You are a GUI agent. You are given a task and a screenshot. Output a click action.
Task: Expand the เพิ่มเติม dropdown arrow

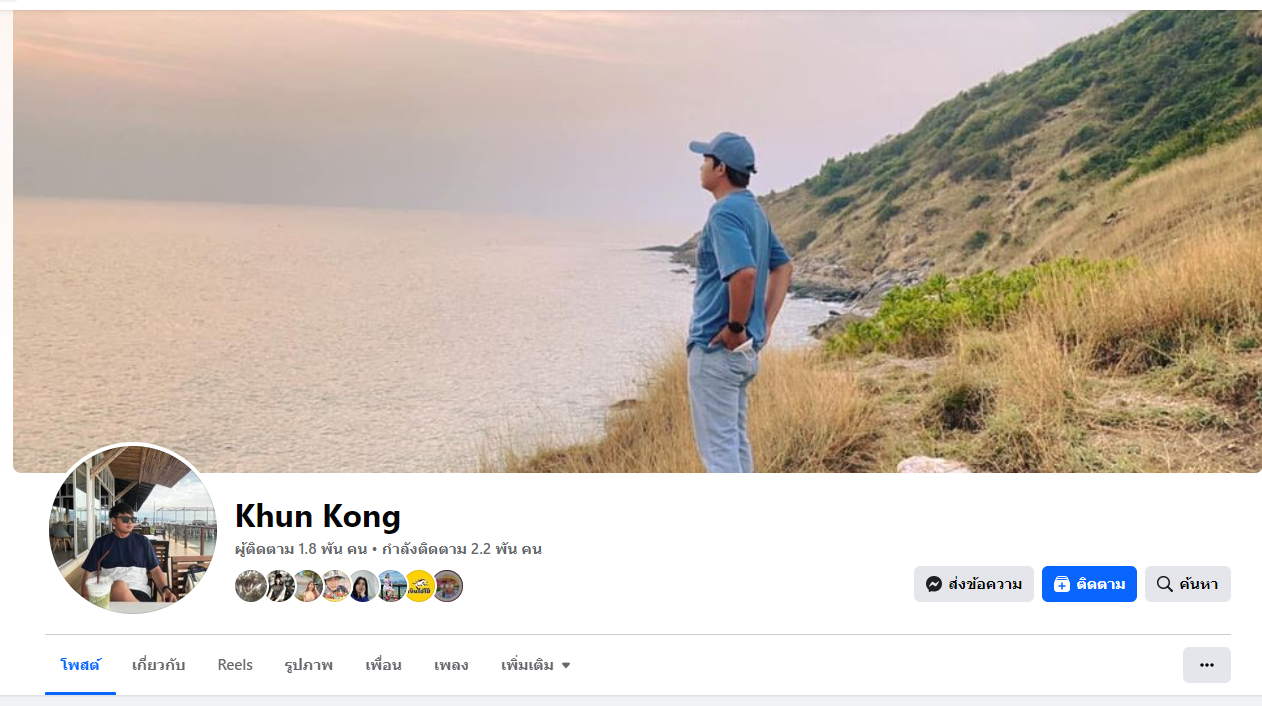point(566,666)
